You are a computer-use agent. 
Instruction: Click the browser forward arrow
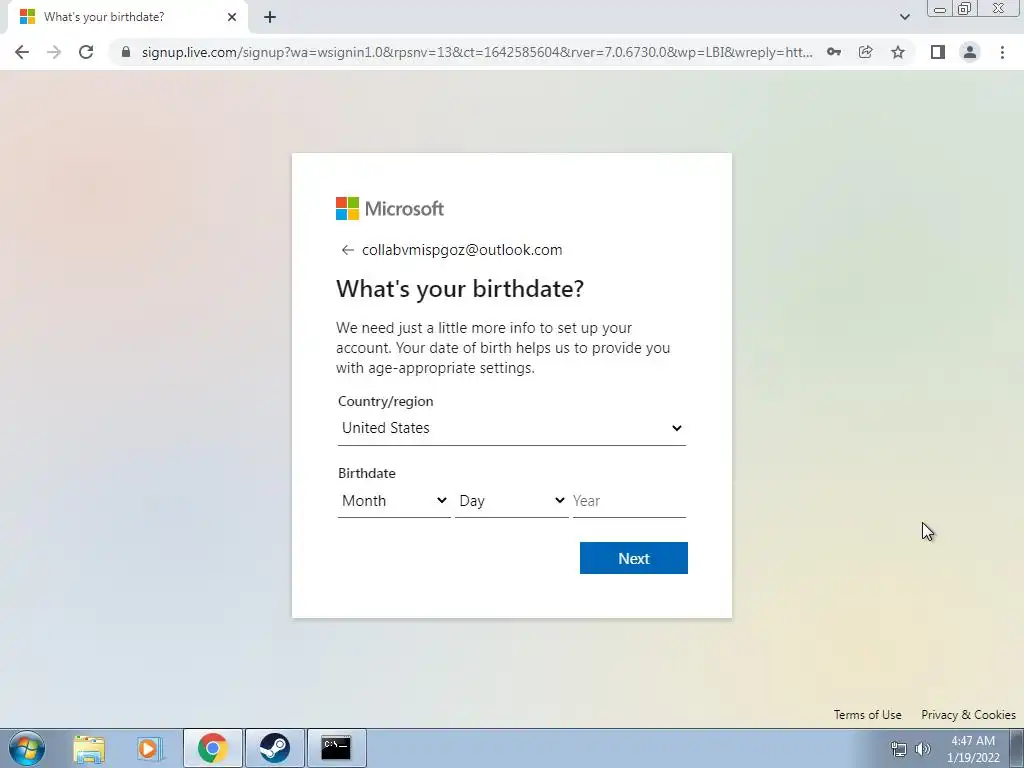point(54,52)
